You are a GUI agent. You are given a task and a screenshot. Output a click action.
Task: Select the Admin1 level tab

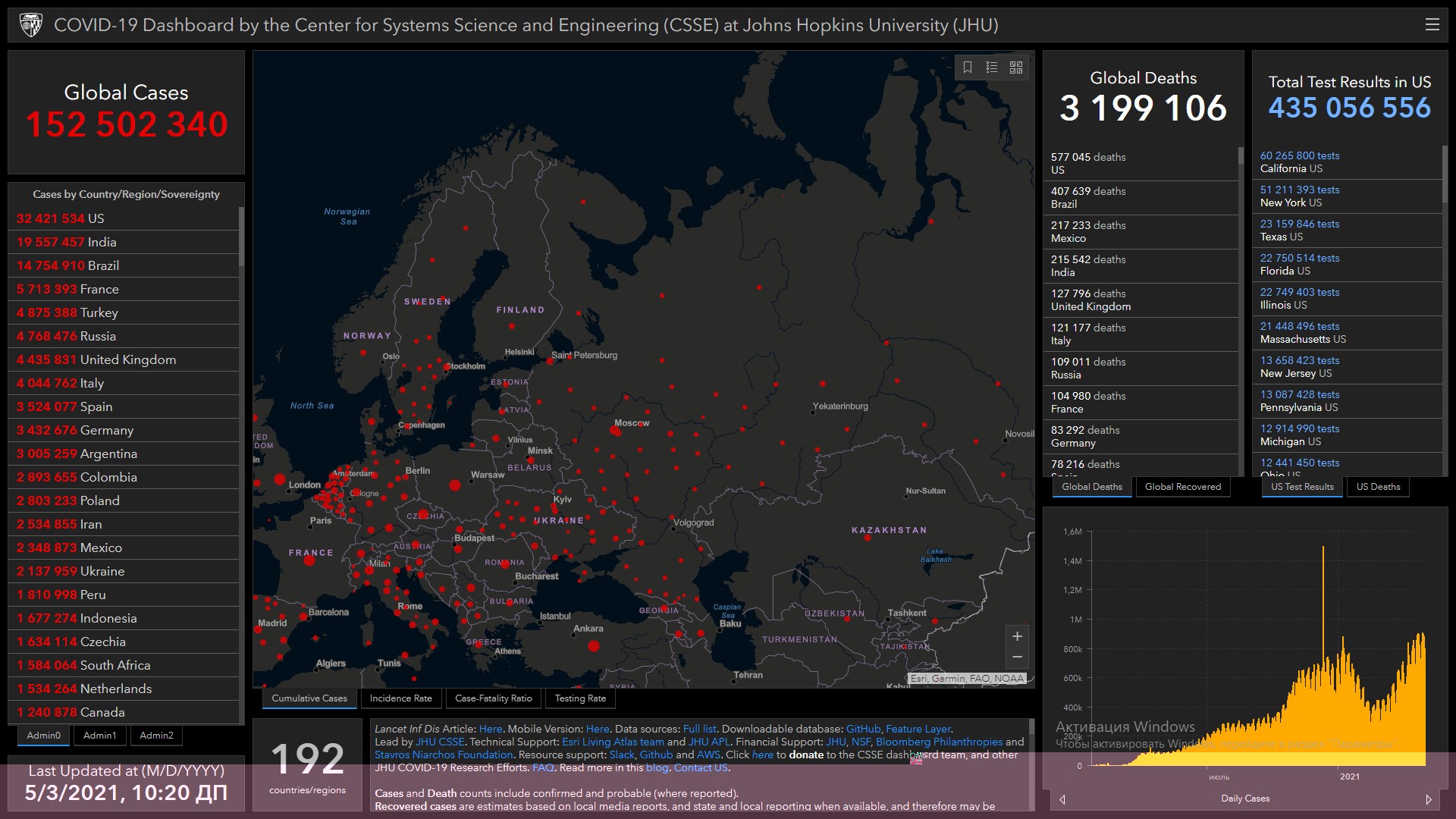point(99,736)
